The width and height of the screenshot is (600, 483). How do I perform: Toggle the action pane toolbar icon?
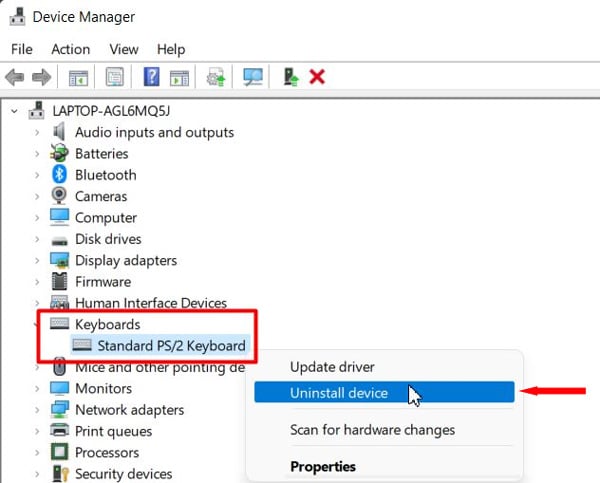tap(179, 78)
